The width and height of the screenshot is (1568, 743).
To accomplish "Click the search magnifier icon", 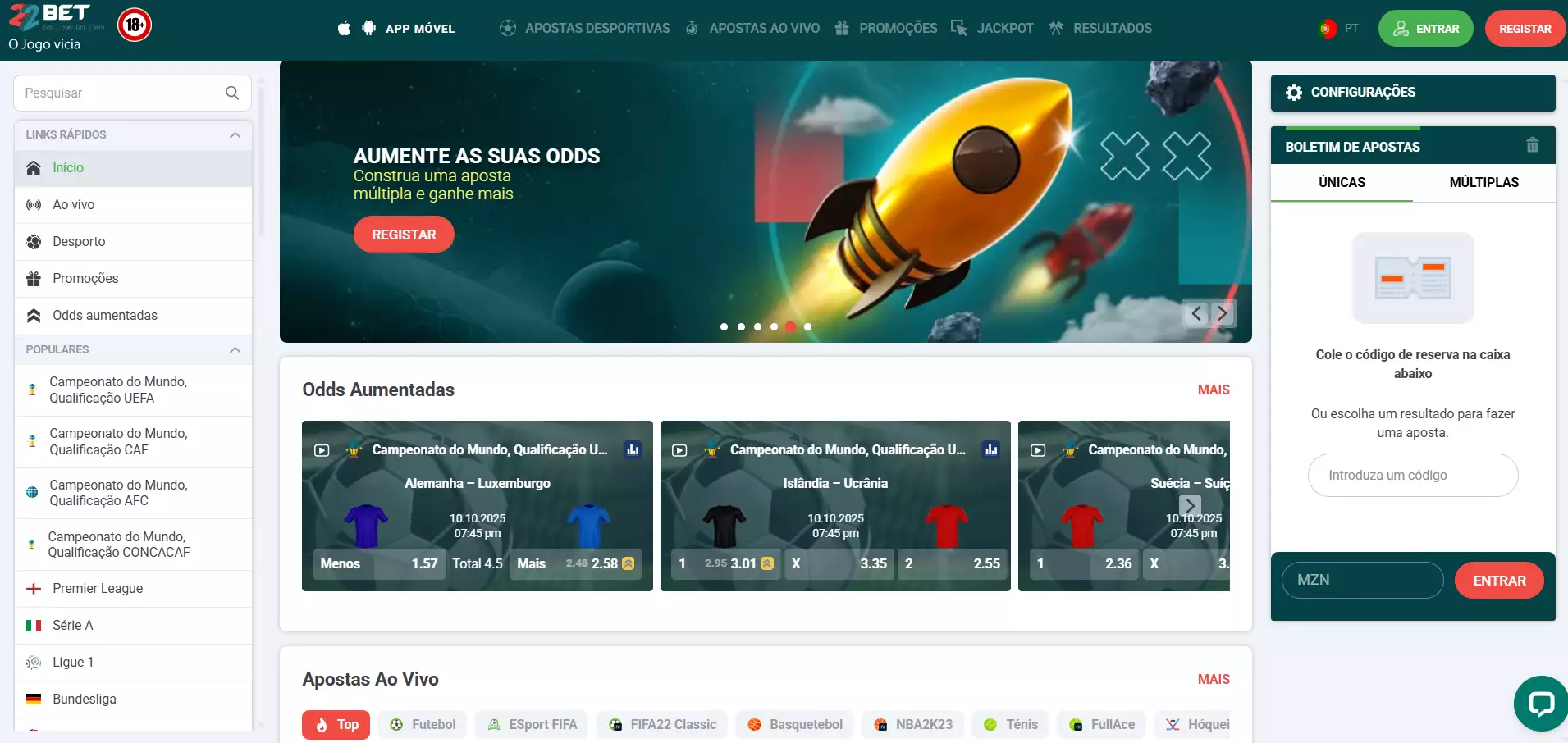I will tap(232, 93).
